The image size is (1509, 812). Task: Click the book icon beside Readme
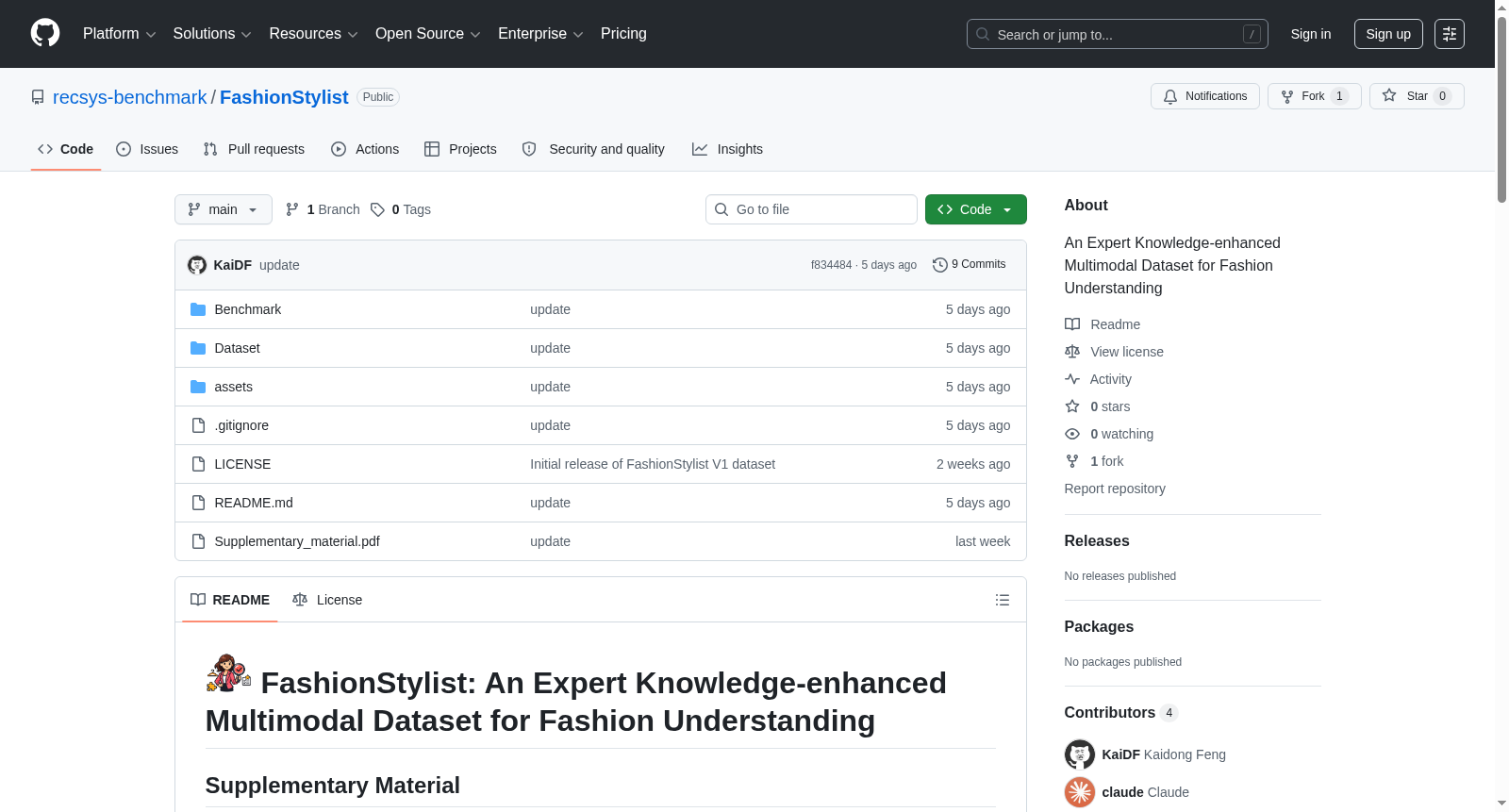point(1072,324)
